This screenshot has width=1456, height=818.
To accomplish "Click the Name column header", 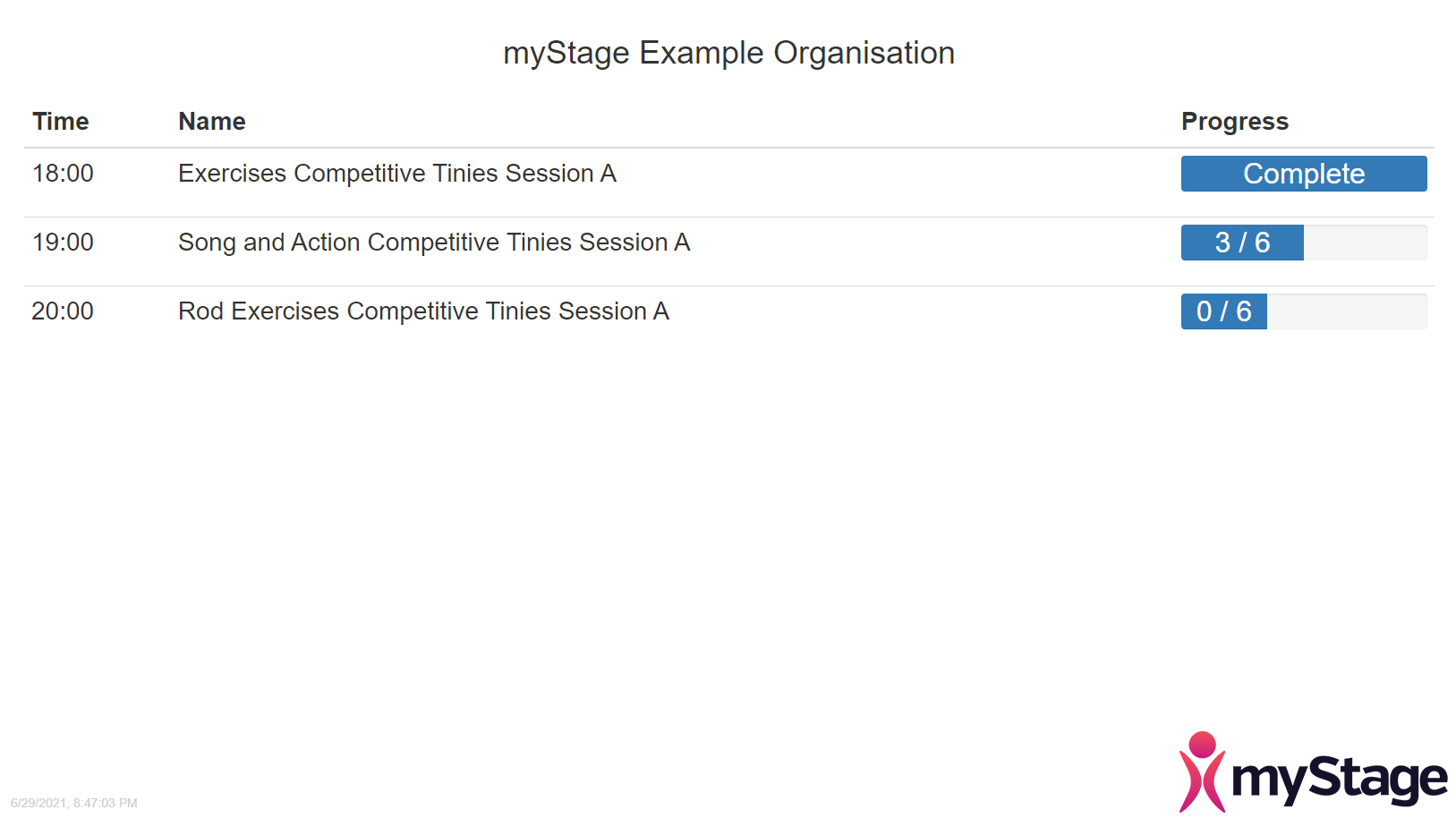I will click(212, 122).
